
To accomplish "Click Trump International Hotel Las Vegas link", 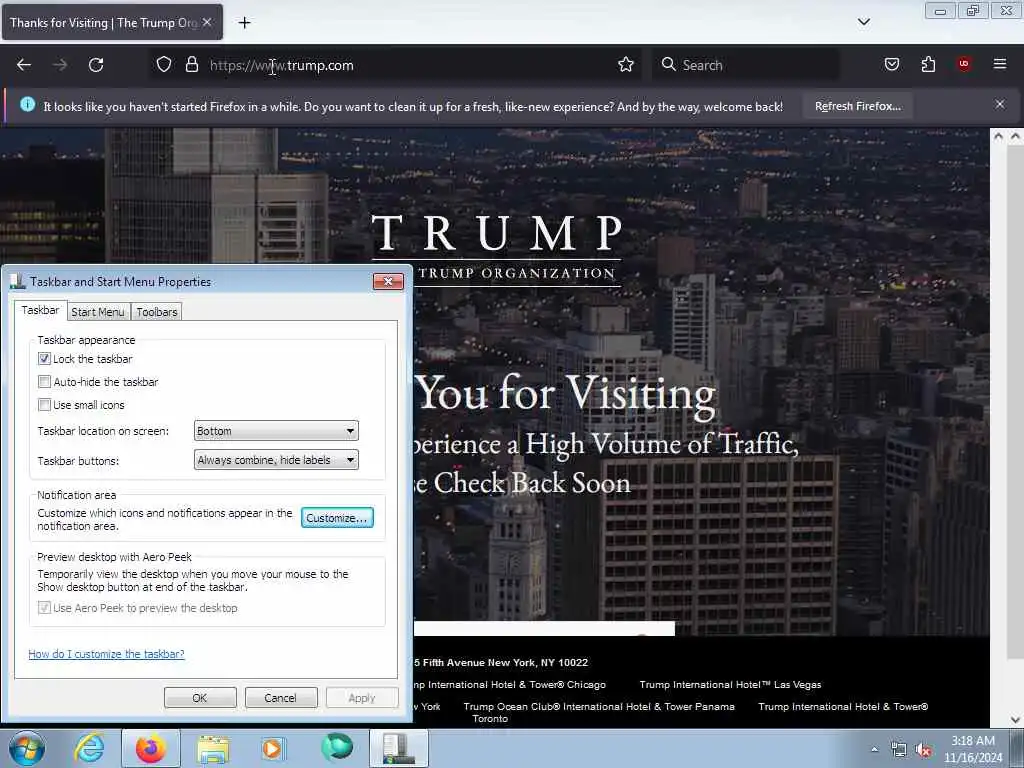I will [730, 684].
